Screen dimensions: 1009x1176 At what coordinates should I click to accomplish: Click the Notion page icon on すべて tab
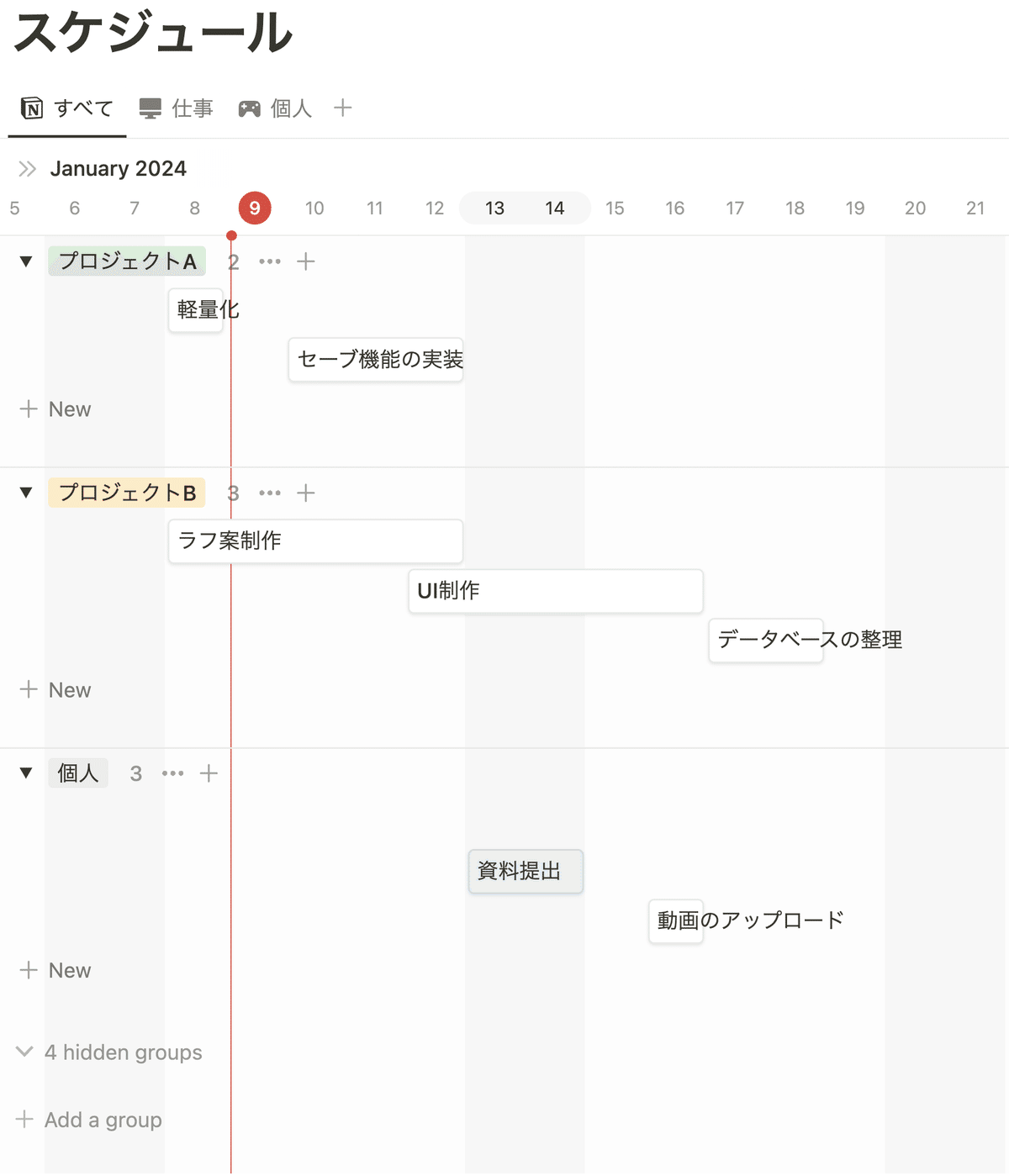pos(31,108)
